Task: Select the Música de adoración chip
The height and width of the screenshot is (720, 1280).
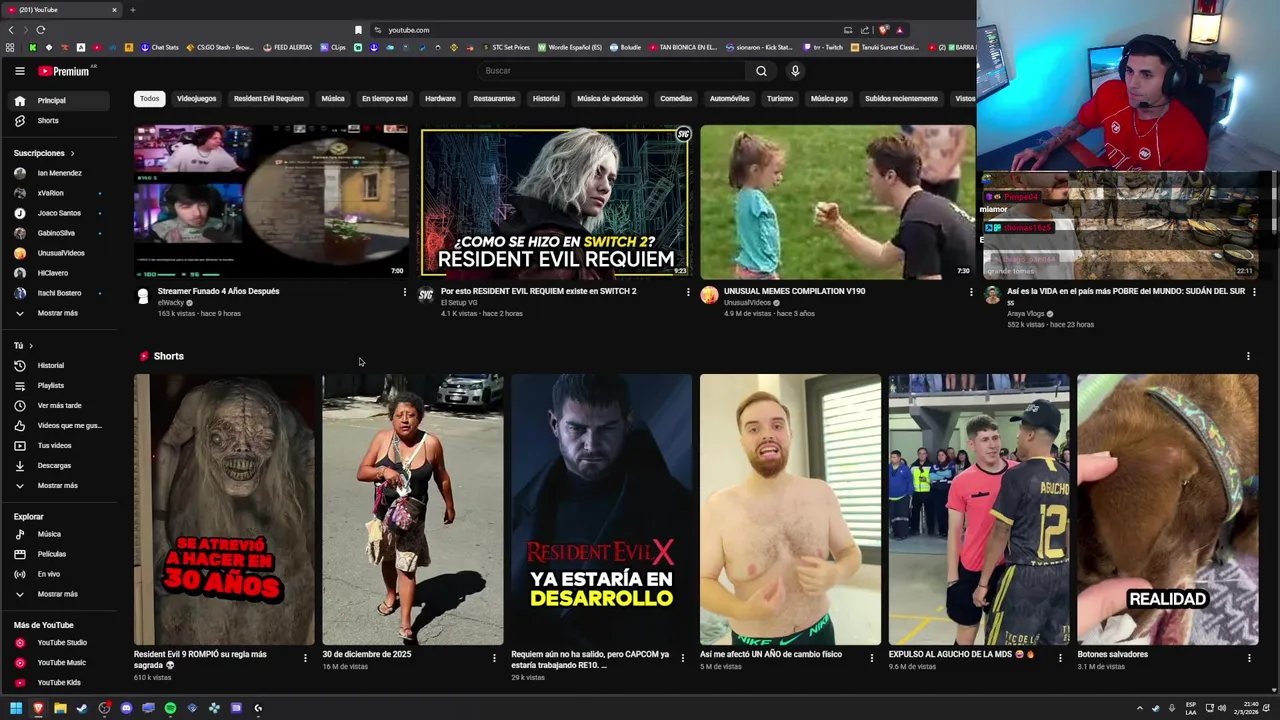Action: (x=610, y=99)
